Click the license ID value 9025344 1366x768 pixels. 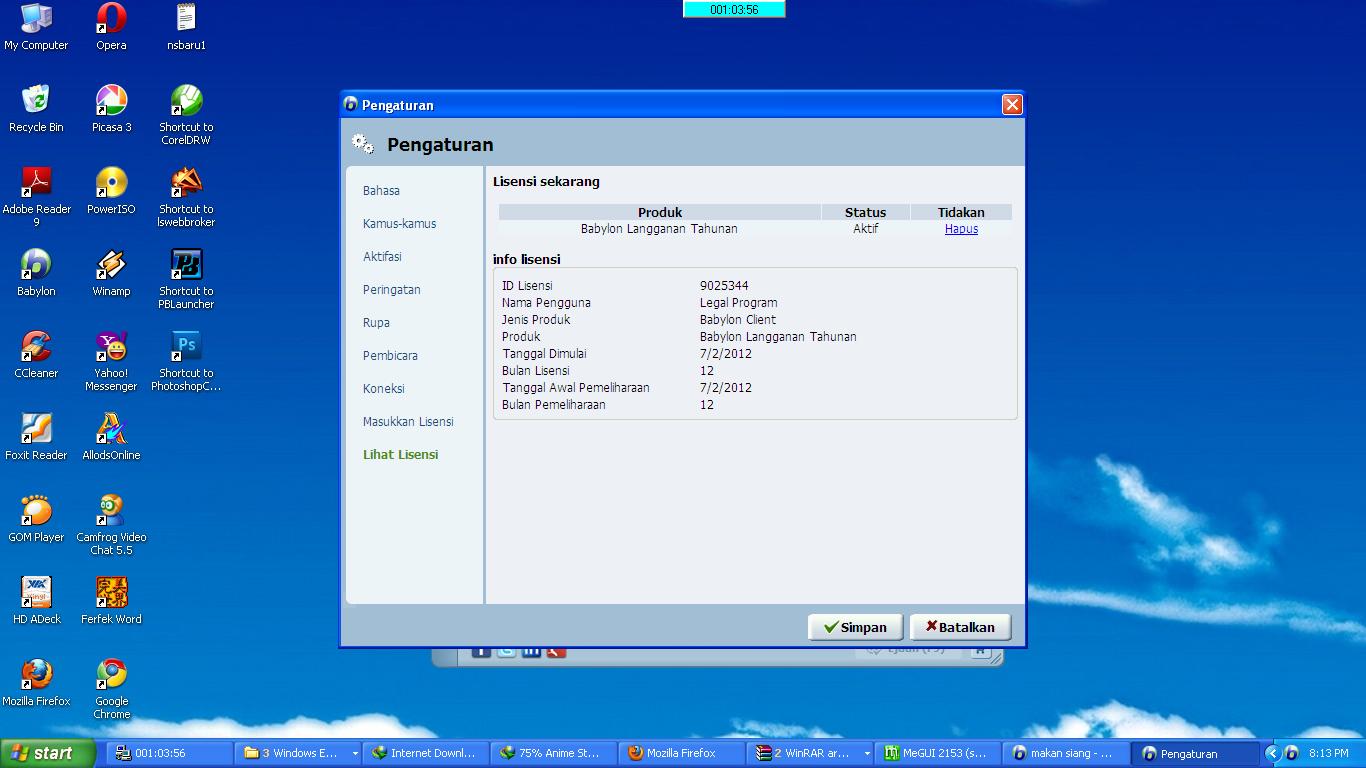coord(724,286)
